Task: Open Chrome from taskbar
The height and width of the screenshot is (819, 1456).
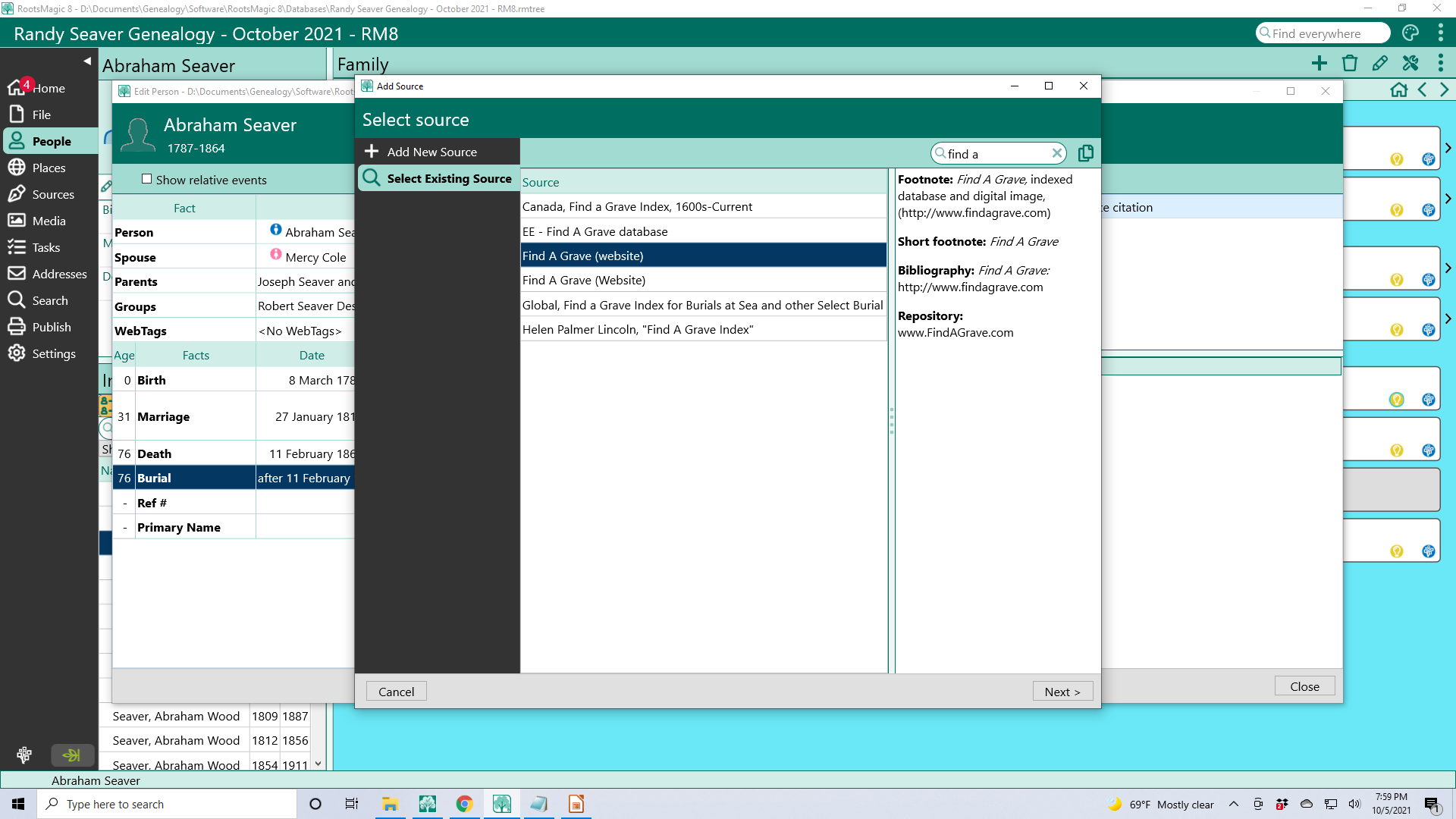Action: [x=465, y=804]
